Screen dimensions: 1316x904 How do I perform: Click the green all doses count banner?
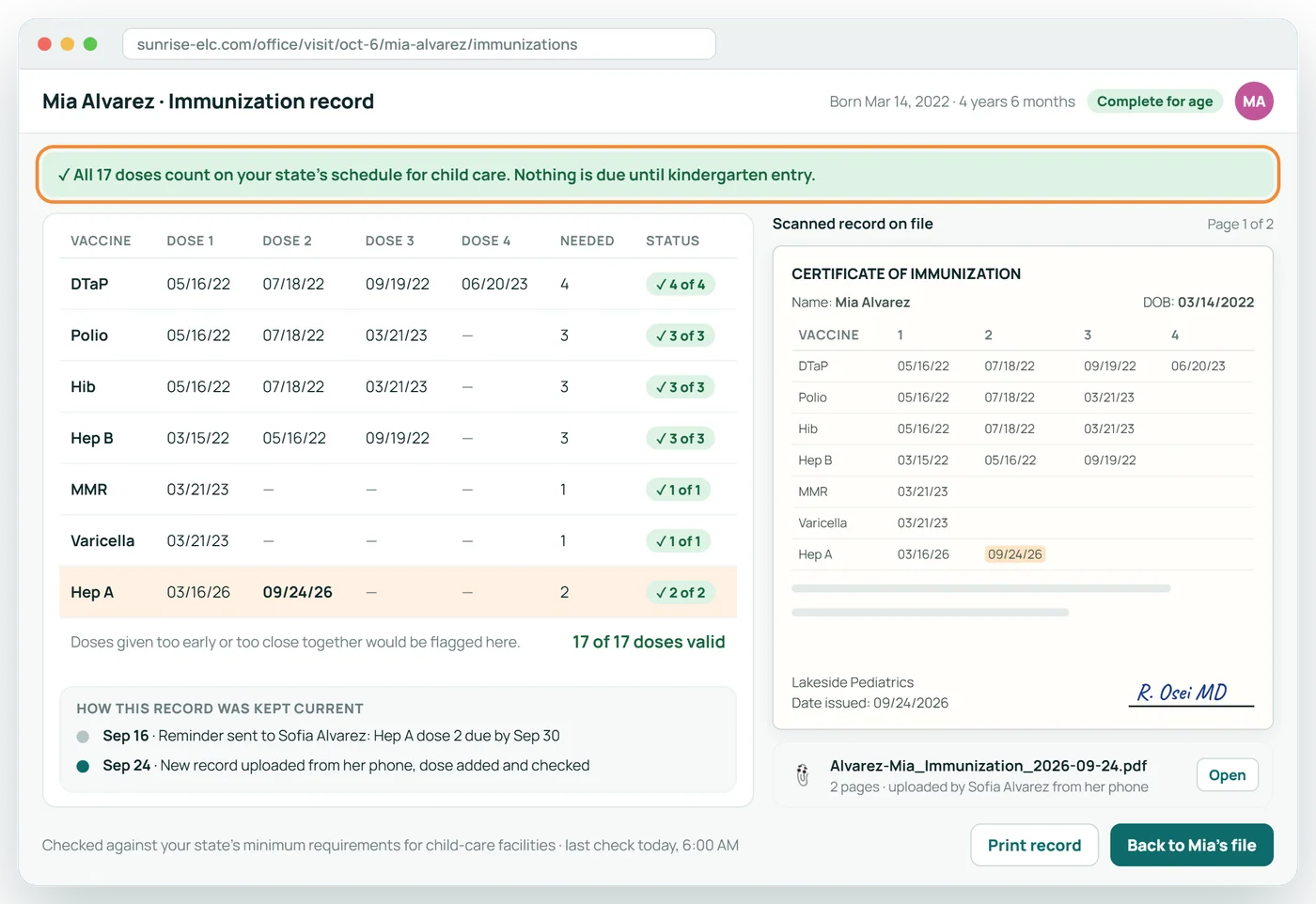click(x=658, y=175)
